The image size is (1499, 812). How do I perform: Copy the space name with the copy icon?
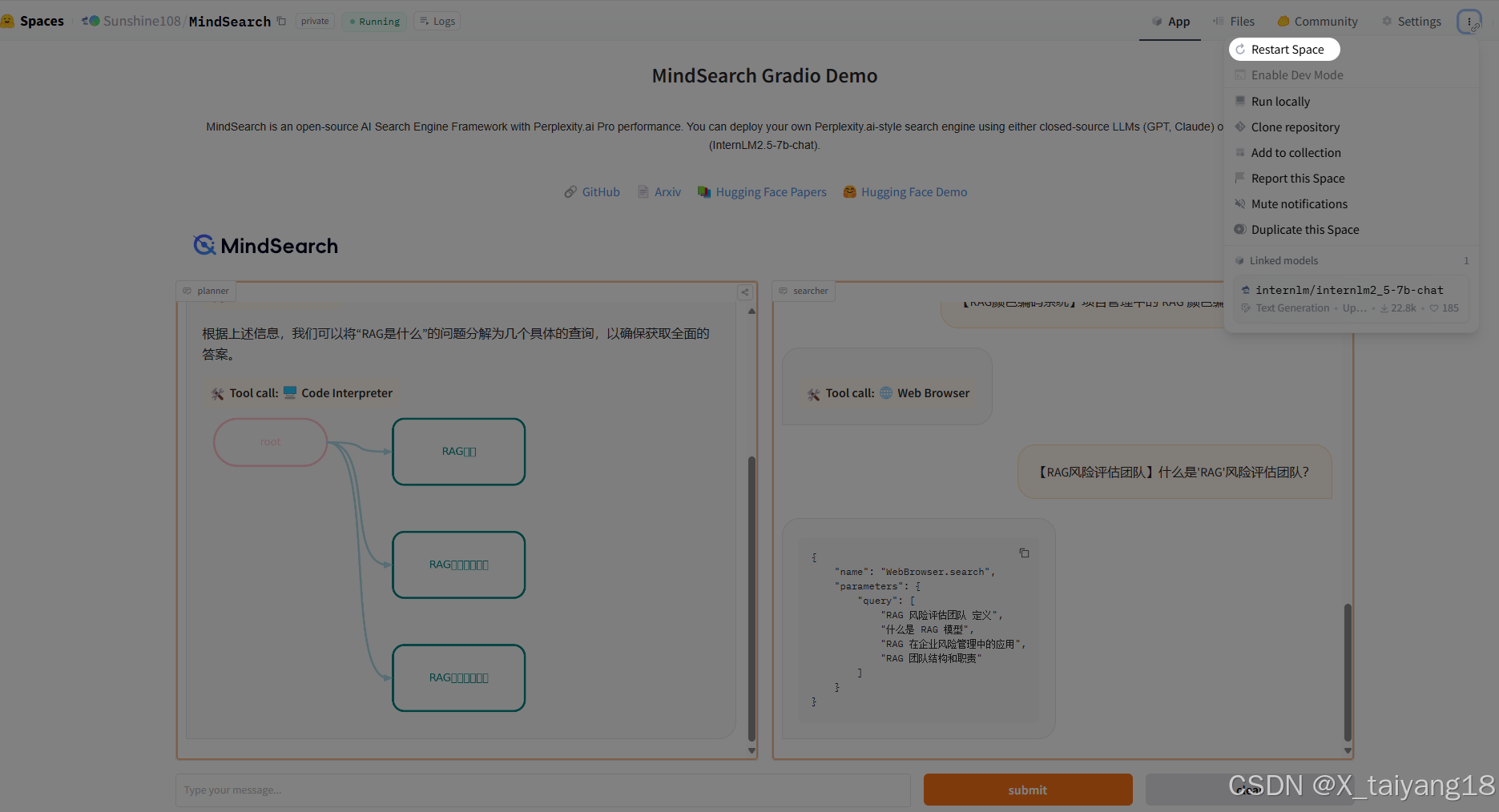[281, 22]
